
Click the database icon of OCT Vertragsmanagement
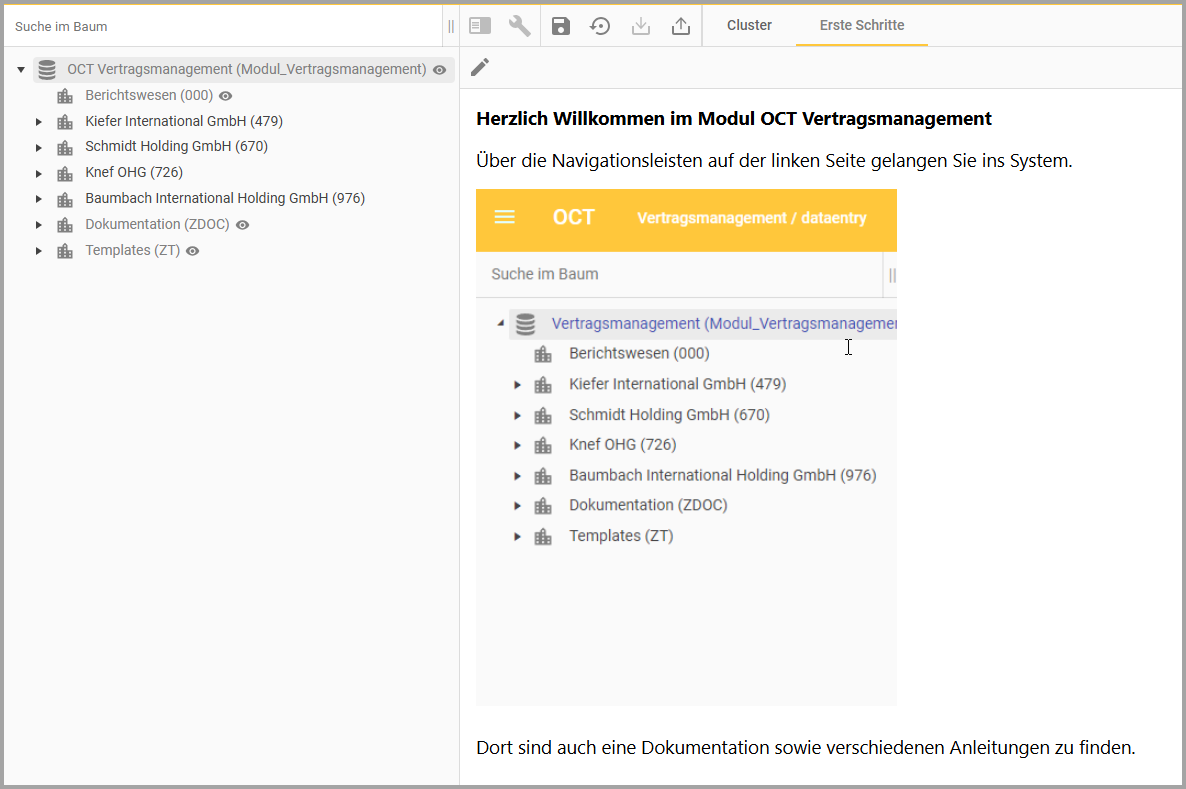point(47,70)
